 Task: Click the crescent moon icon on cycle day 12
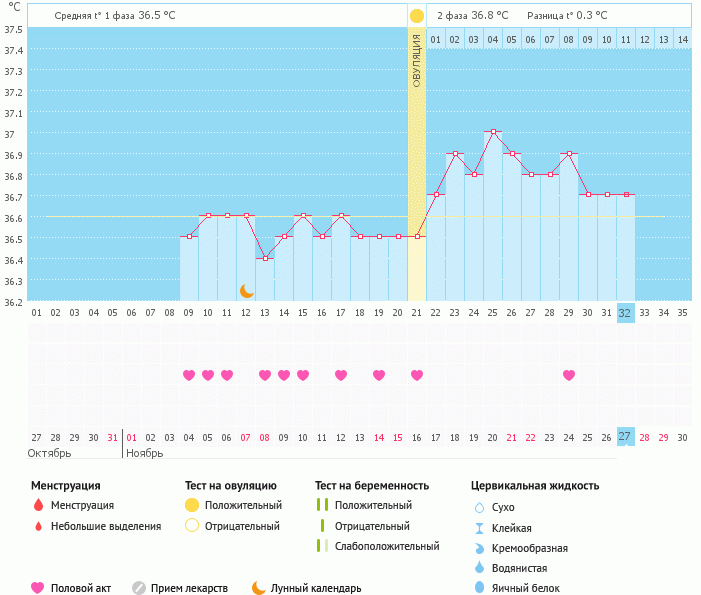[x=246, y=290]
